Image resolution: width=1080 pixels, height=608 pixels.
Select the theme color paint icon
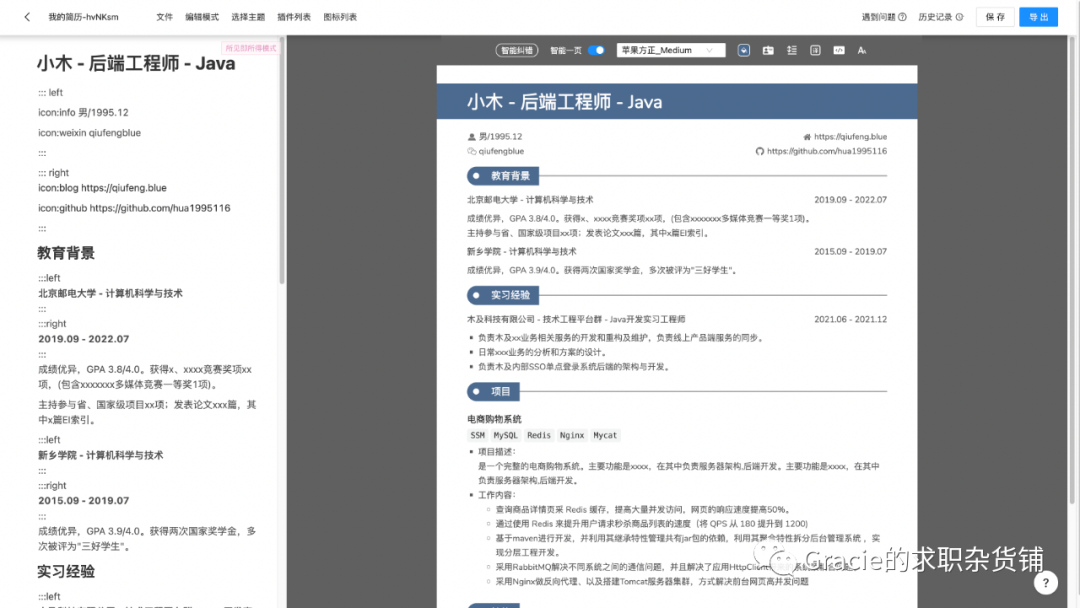[x=743, y=50]
